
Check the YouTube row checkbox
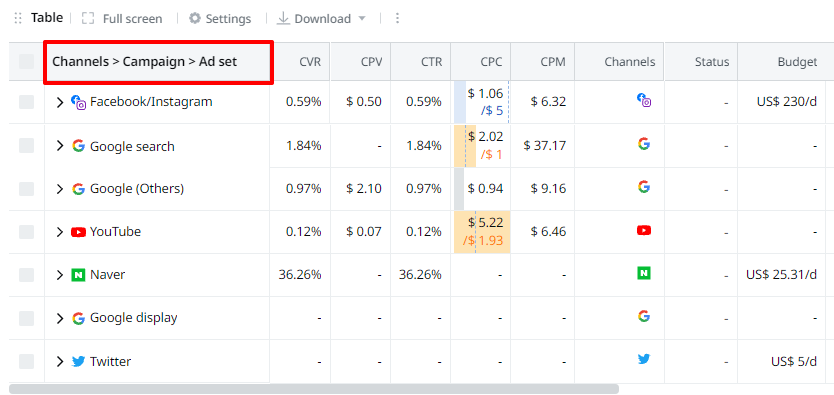click(27, 232)
